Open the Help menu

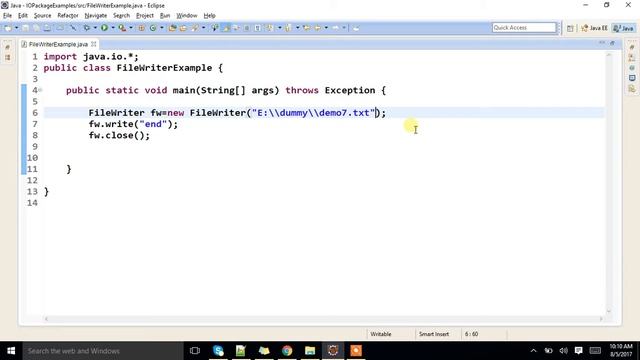point(209,16)
